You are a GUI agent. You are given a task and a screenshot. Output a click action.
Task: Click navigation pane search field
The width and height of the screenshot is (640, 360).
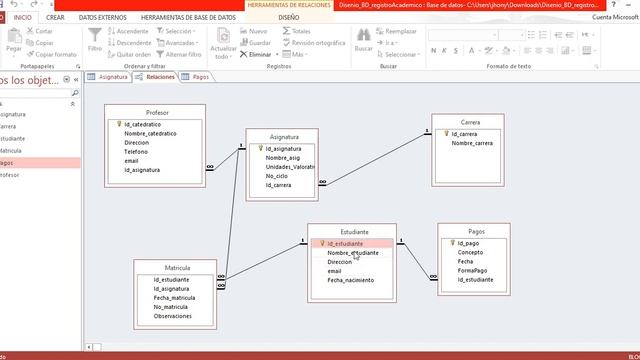point(36,93)
